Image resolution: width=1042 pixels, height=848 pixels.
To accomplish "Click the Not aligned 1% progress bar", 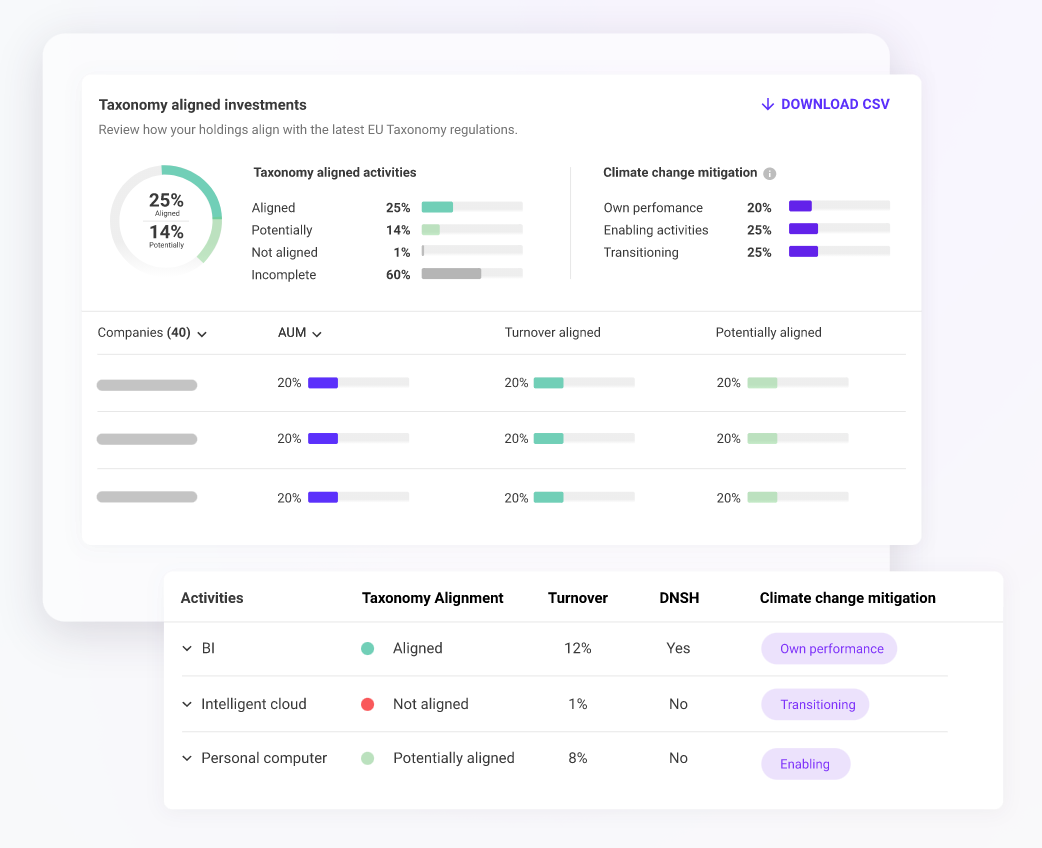I will pos(472,251).
